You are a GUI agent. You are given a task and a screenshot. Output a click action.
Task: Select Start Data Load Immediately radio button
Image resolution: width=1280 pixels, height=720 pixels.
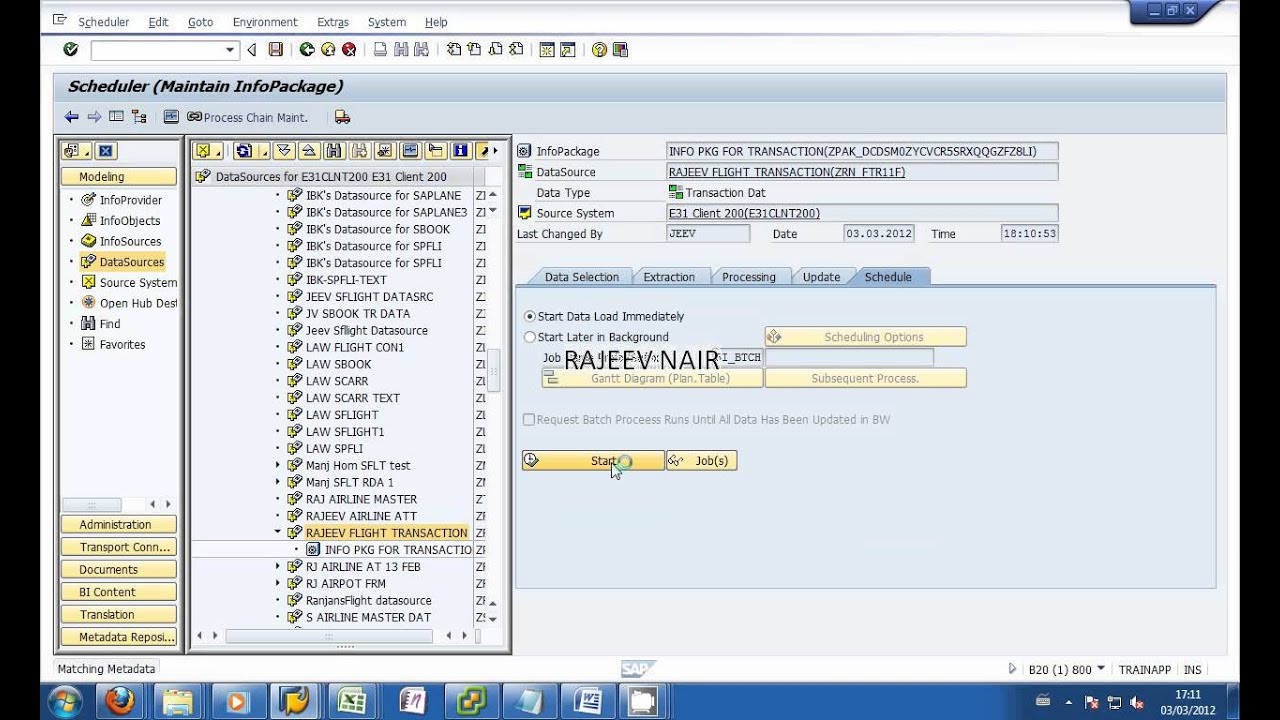(530, 316)
